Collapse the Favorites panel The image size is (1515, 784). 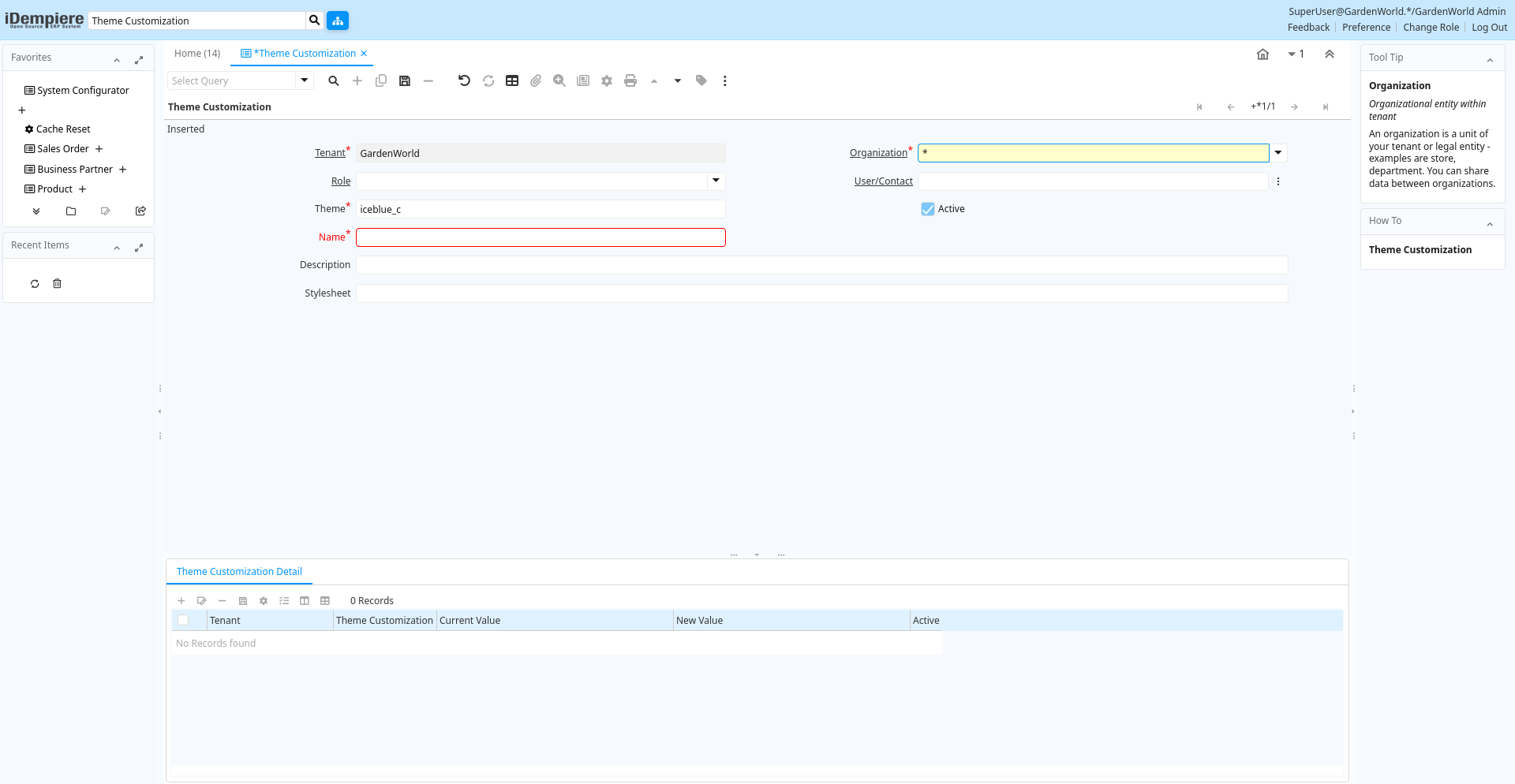click(x=117, y=59)
